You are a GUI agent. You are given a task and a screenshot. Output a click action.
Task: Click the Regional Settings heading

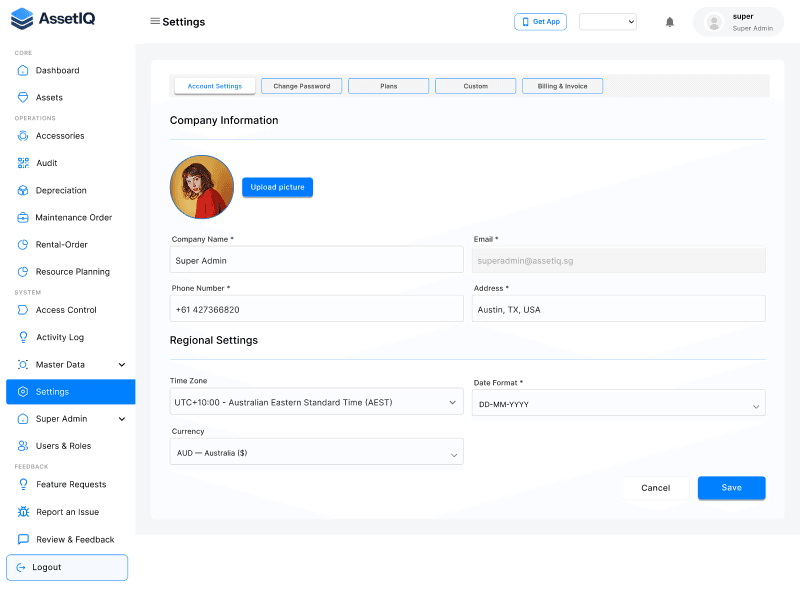(214, 340)
